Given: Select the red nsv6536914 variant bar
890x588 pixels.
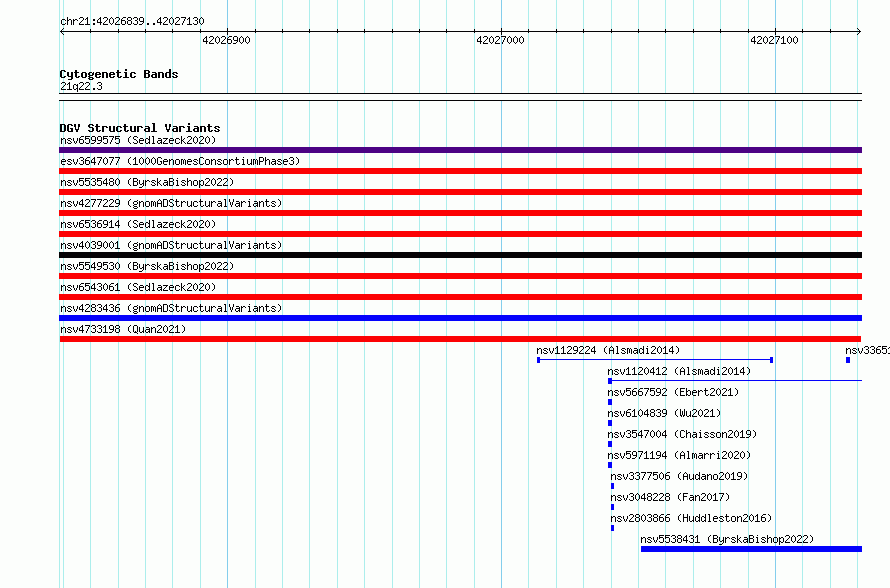Looking at the screenshot, I should pos(460,234).
